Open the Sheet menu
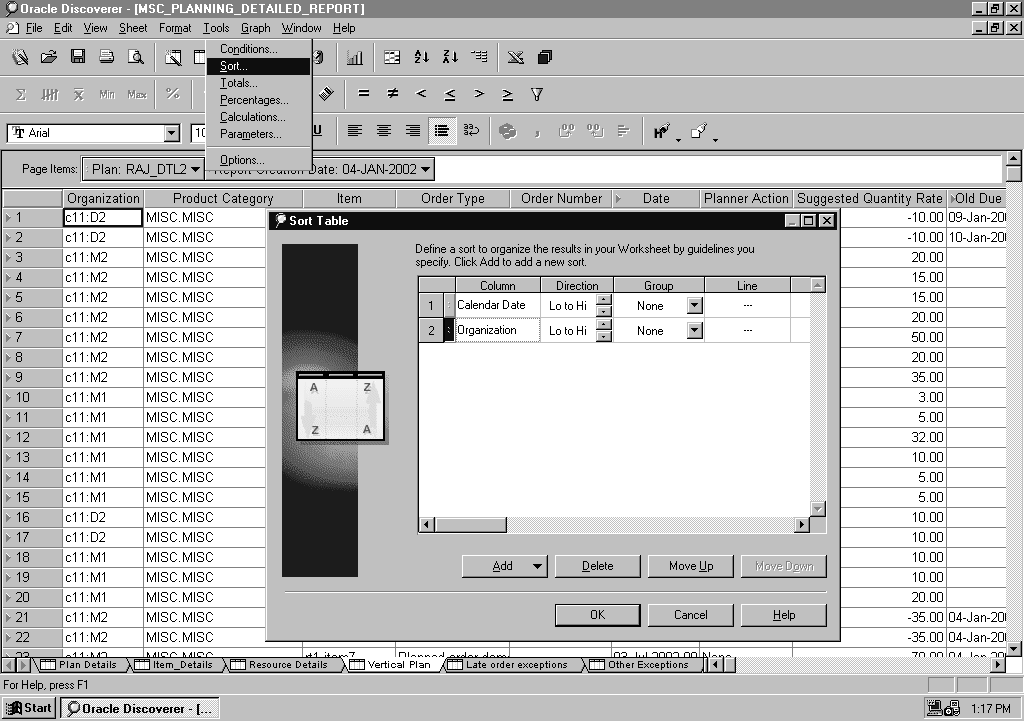 coord(133,28)
